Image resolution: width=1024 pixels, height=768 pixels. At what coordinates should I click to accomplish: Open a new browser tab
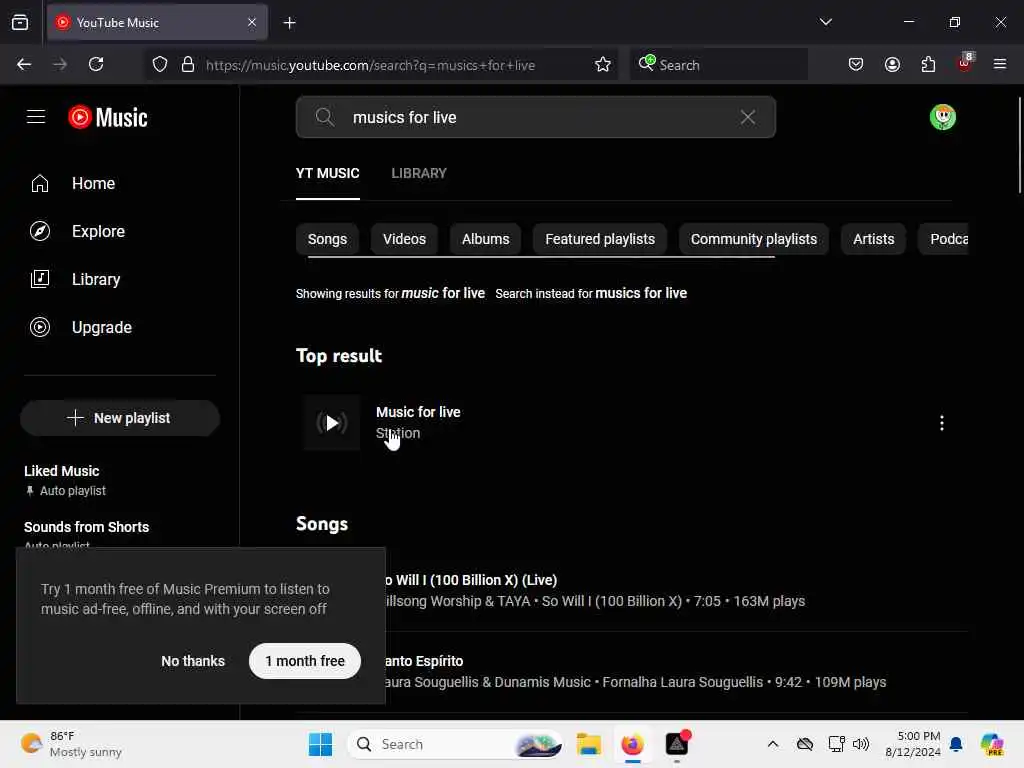coord(289,23)
